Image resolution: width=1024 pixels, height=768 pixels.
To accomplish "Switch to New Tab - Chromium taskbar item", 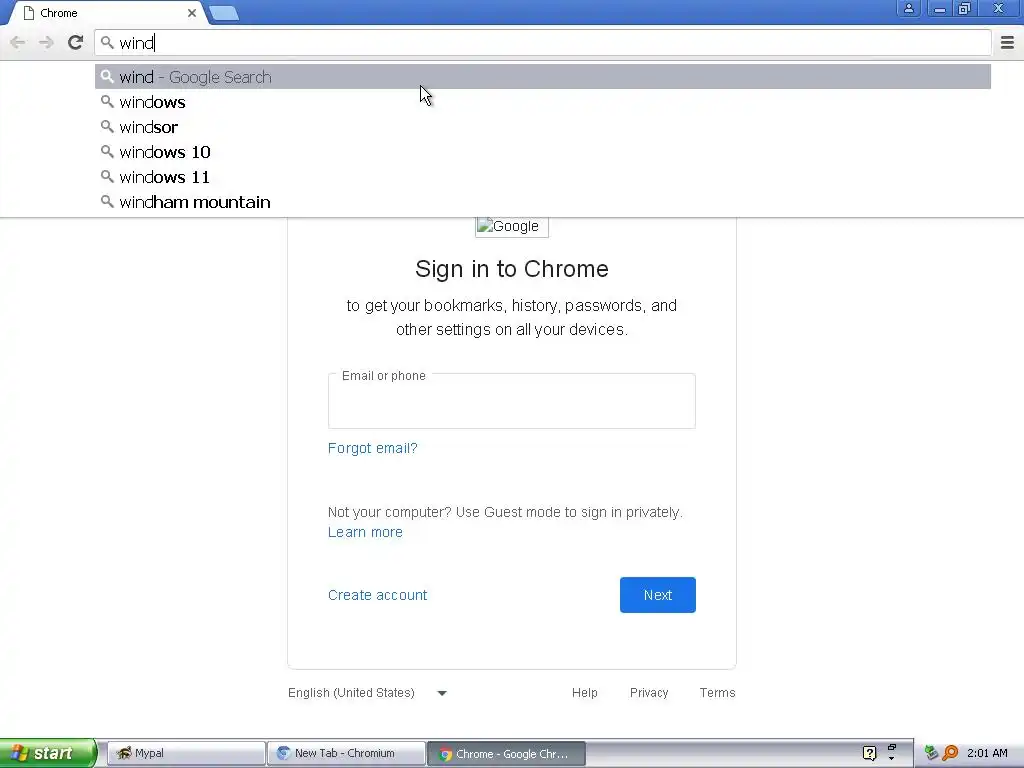I will [x=345, y=753].
